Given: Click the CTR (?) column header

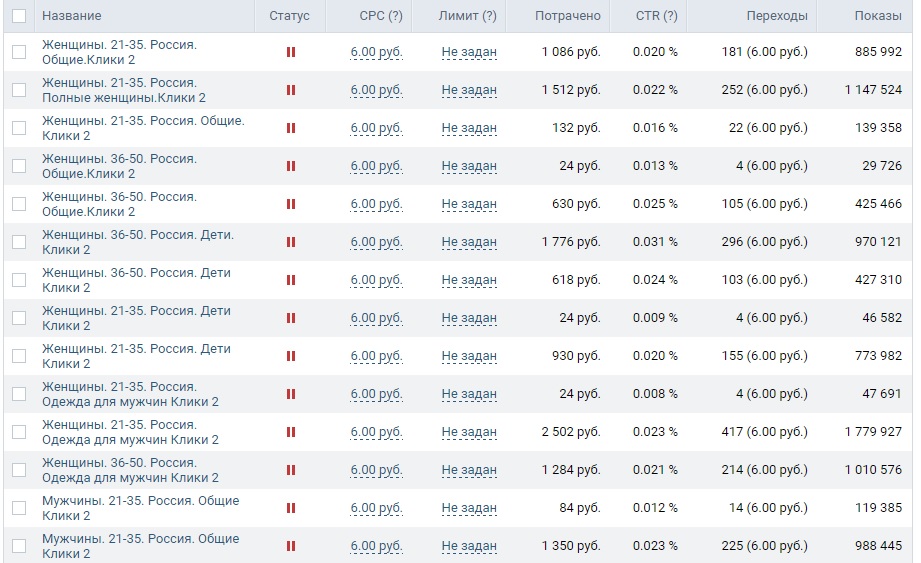Looking at the screenshot, I should pos(656,16).
